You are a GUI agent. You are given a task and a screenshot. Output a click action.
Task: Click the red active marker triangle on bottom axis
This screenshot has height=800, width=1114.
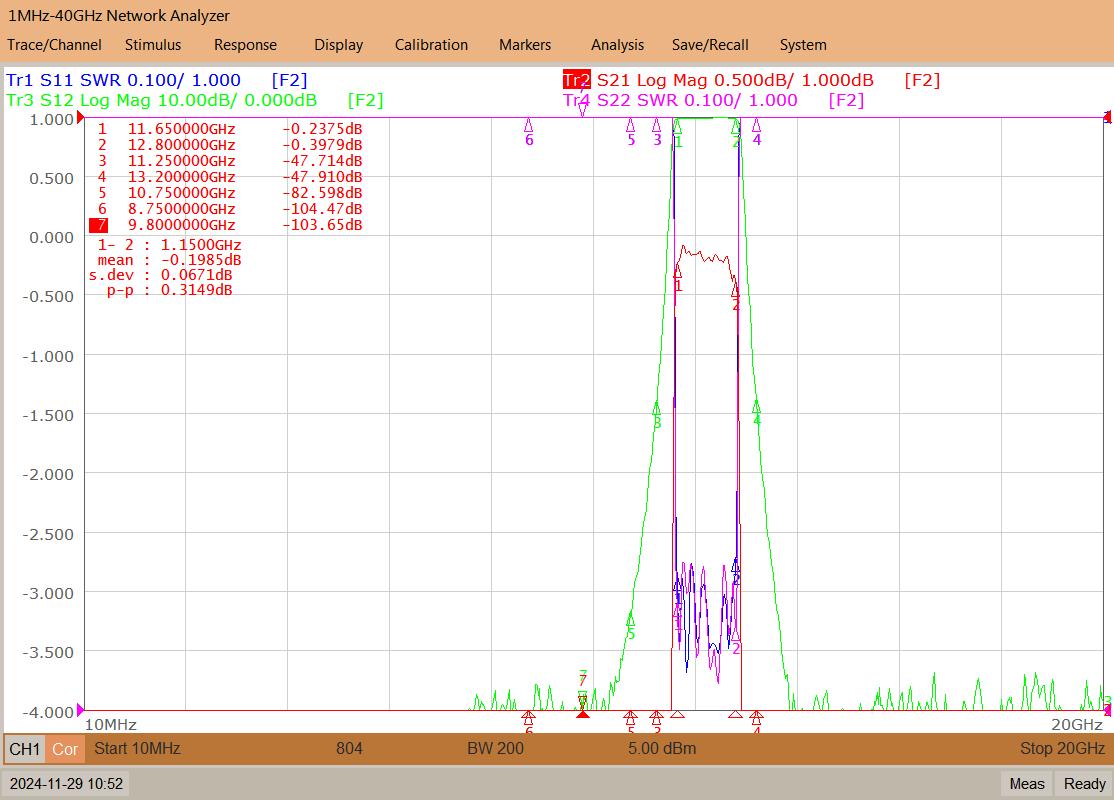coord(583,713)
